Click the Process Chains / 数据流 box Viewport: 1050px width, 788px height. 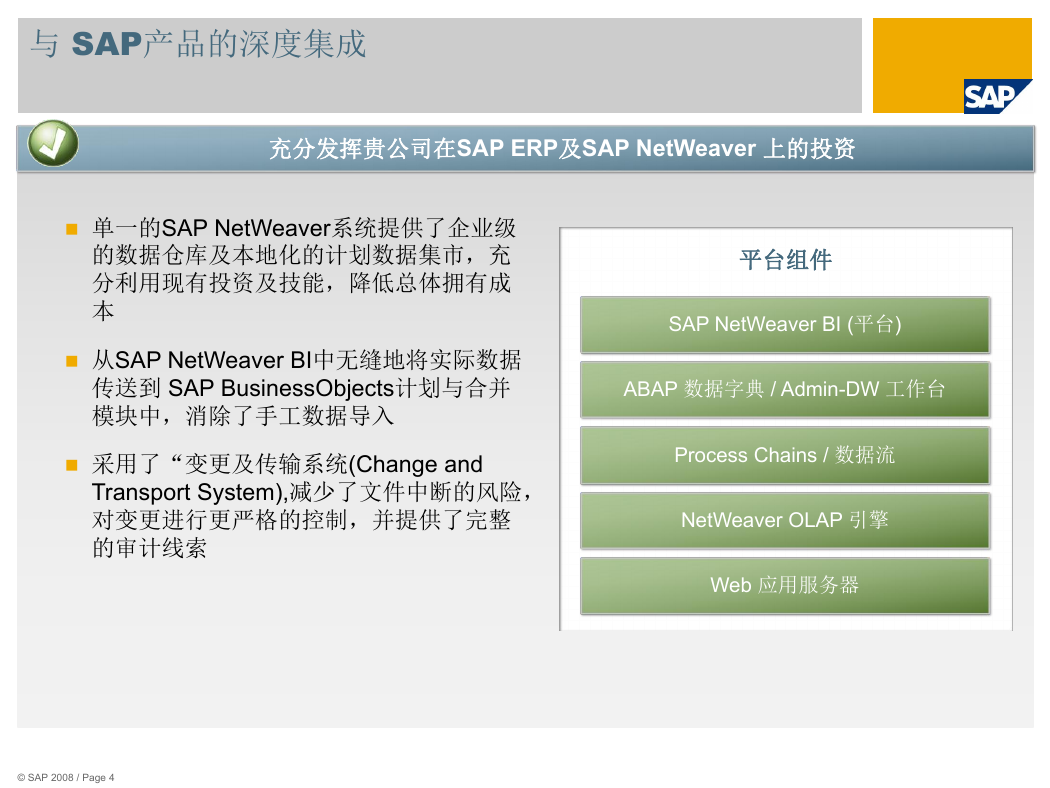click(x=785, y=455)
